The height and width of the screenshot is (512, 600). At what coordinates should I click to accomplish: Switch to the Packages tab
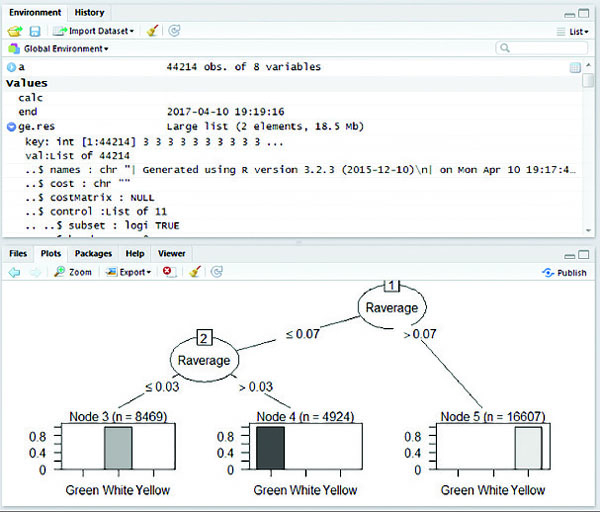pos(92,254)
